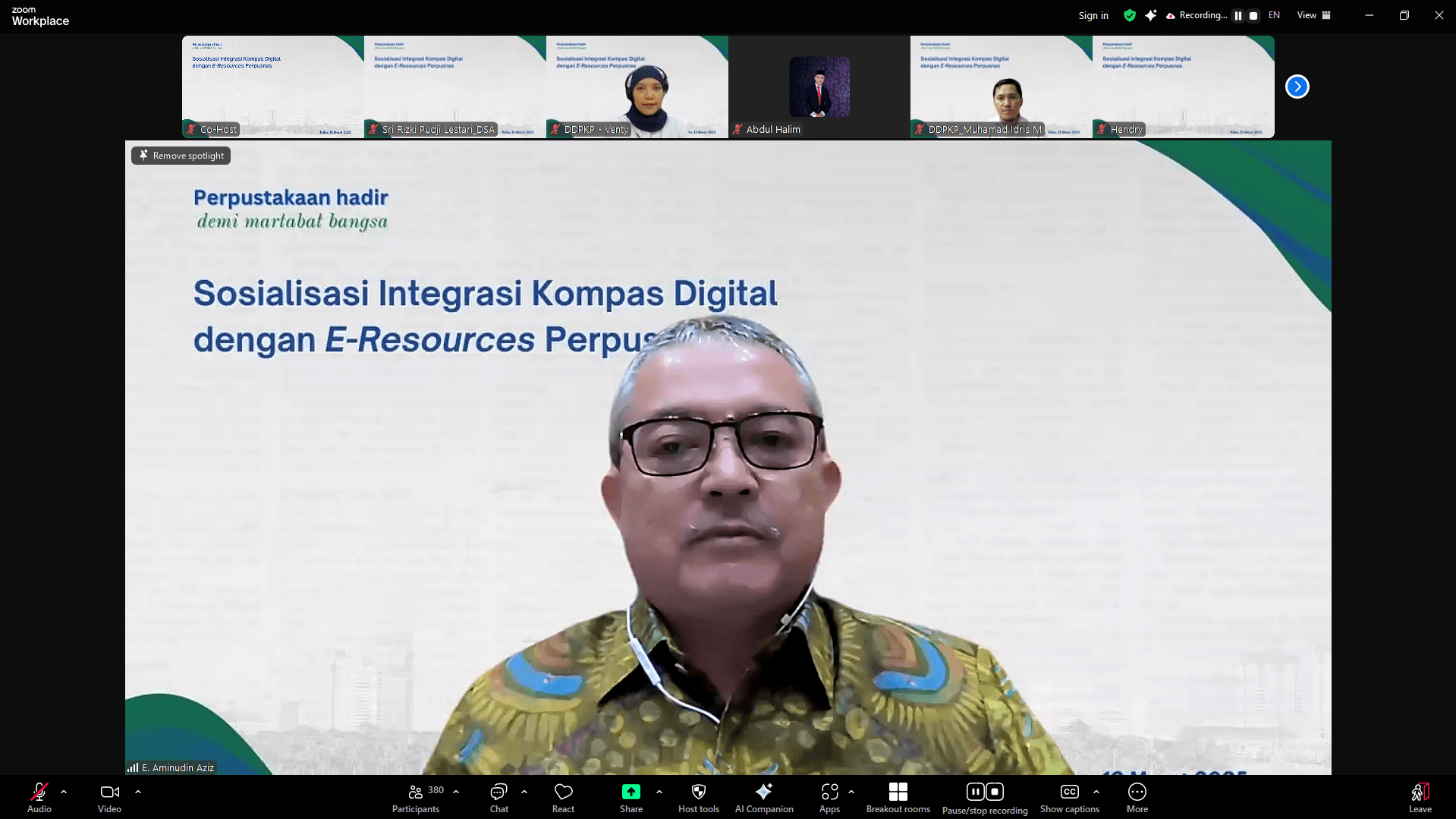Expand the chat options arrow
Screen dimensions: 1456x819
524,792
